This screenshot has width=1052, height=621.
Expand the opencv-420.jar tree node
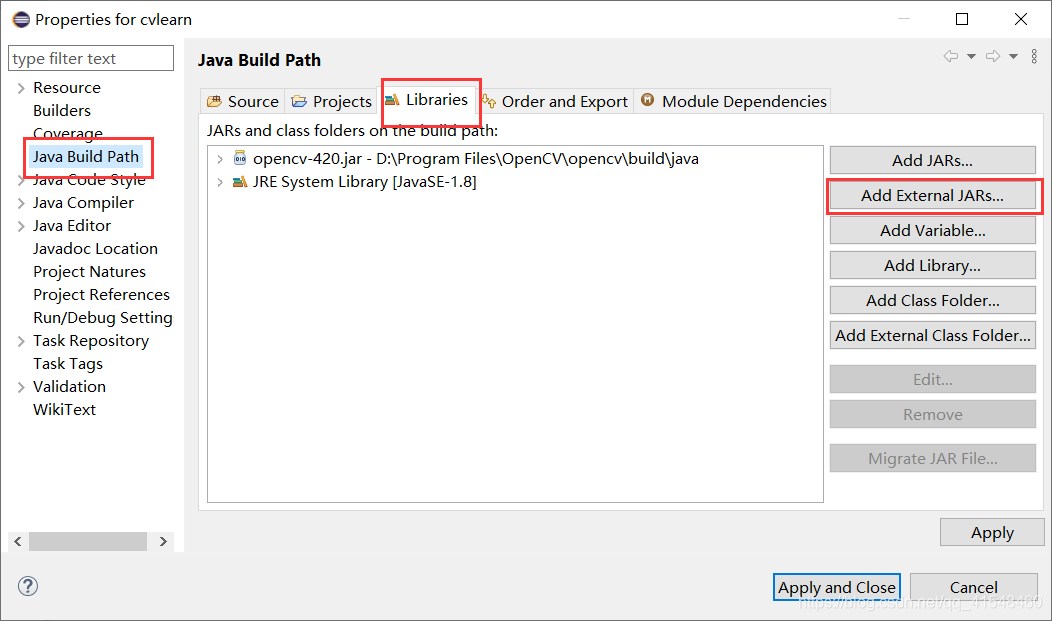coord(220,158)
